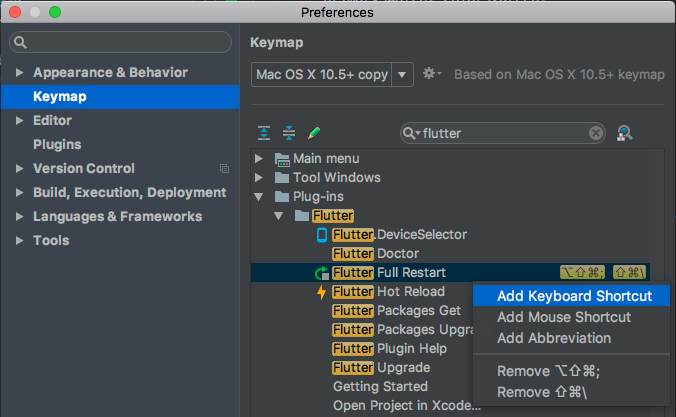Clear the flutter search text
This screenshot has height=417, width=676.
(x=596, y=133)
